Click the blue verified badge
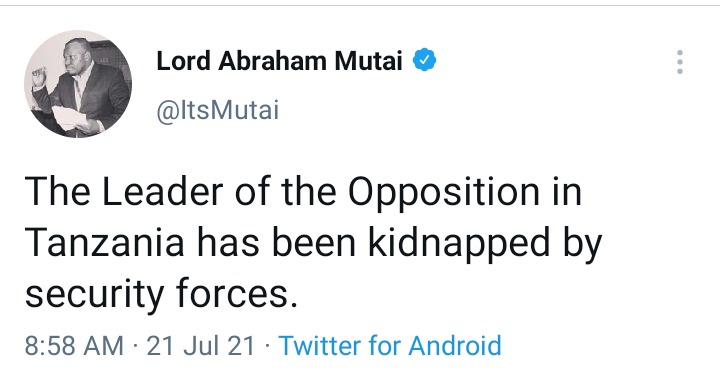 [425, 60]
